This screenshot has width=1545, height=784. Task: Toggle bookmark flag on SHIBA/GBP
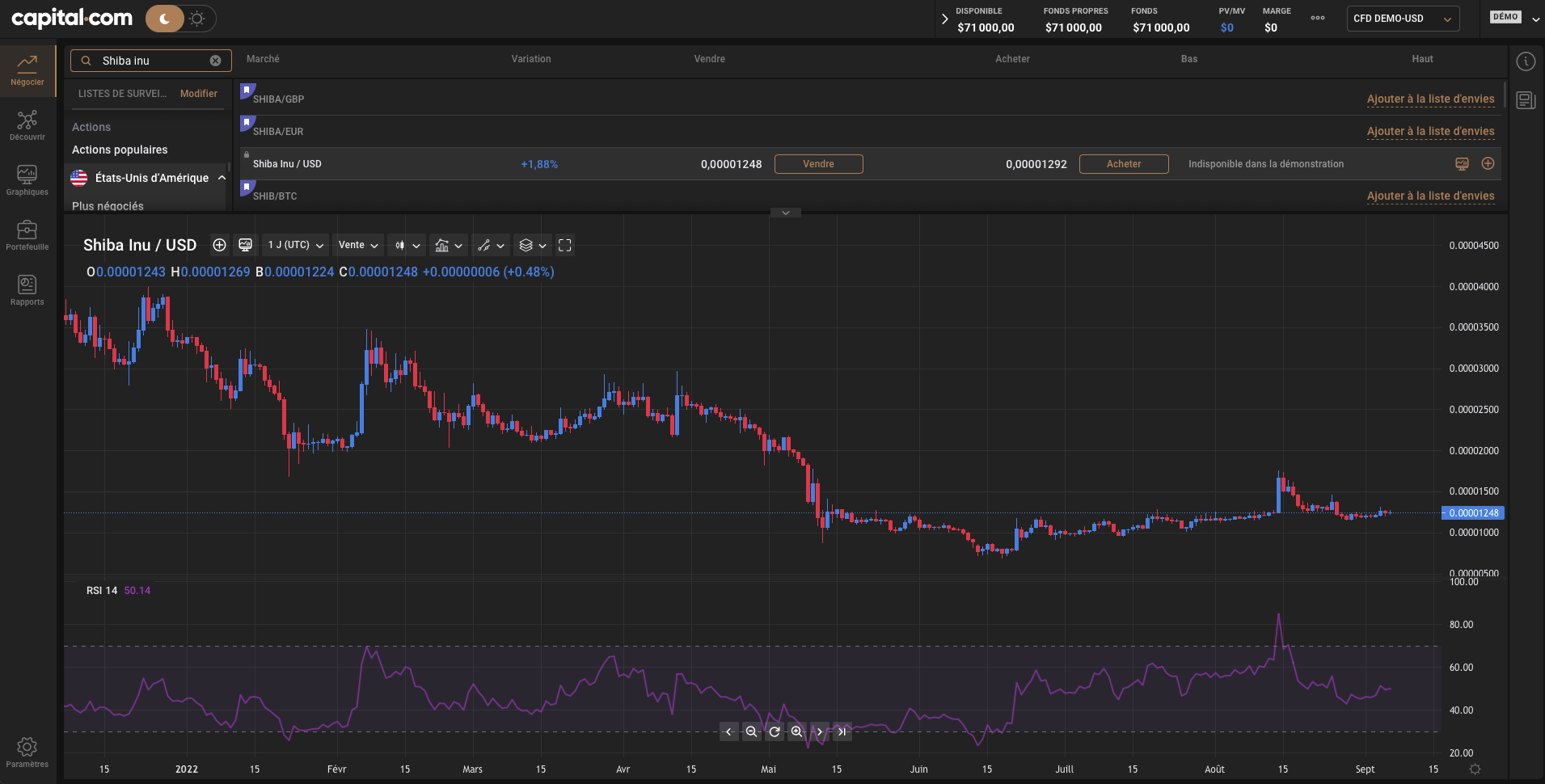(x=247, y=90)
